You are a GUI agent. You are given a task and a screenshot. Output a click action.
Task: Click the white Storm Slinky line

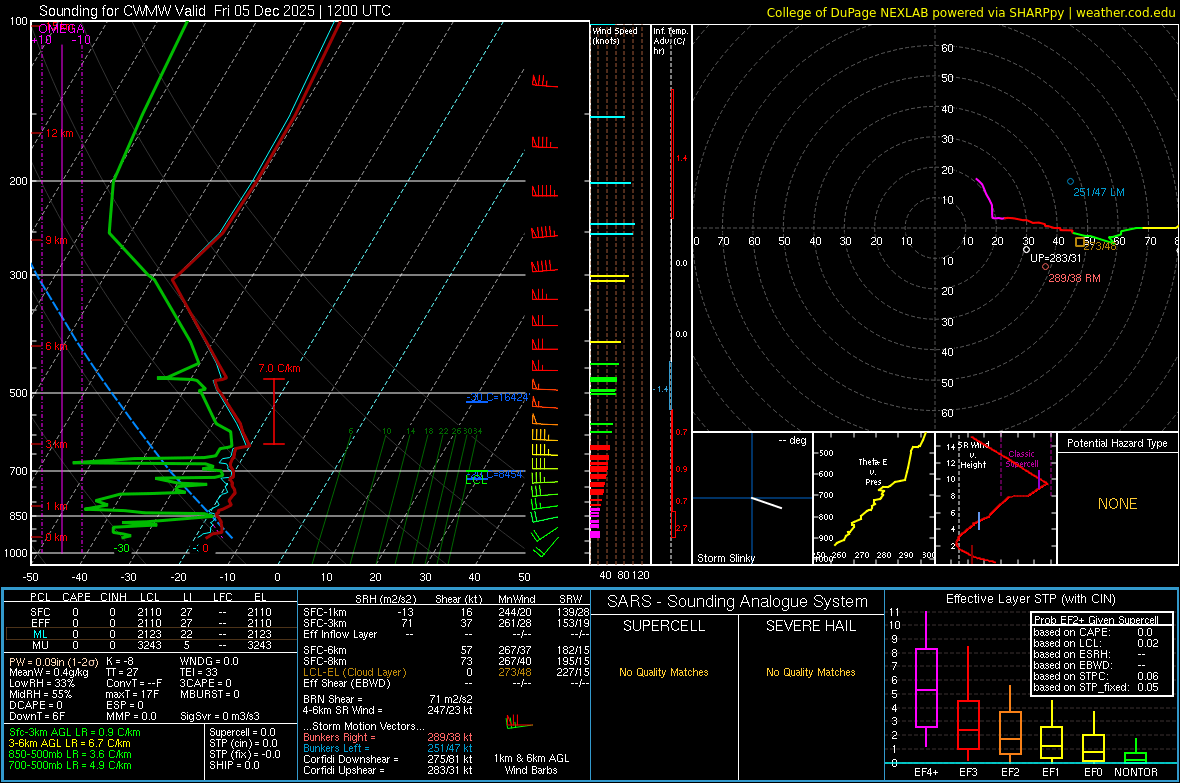pyautogui.click(x=767, y=503)
